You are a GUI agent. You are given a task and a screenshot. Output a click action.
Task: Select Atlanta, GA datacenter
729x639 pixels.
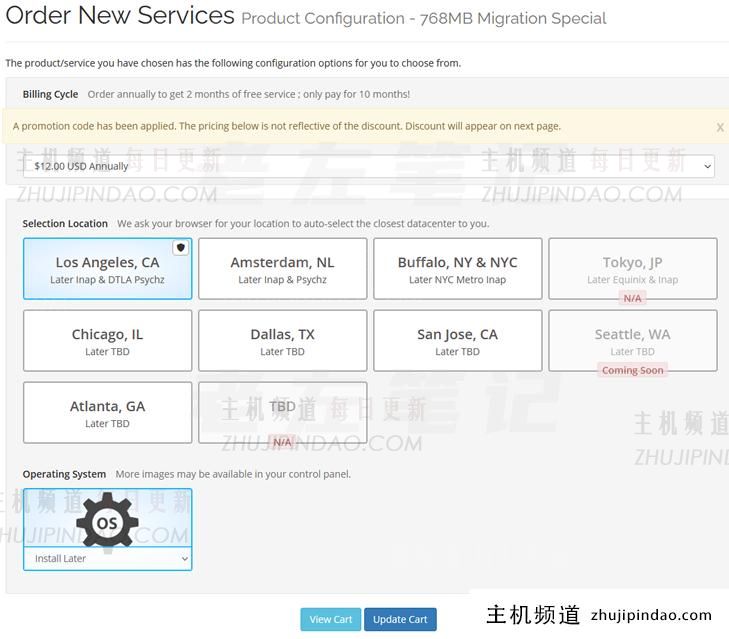[x=107, y=413]
